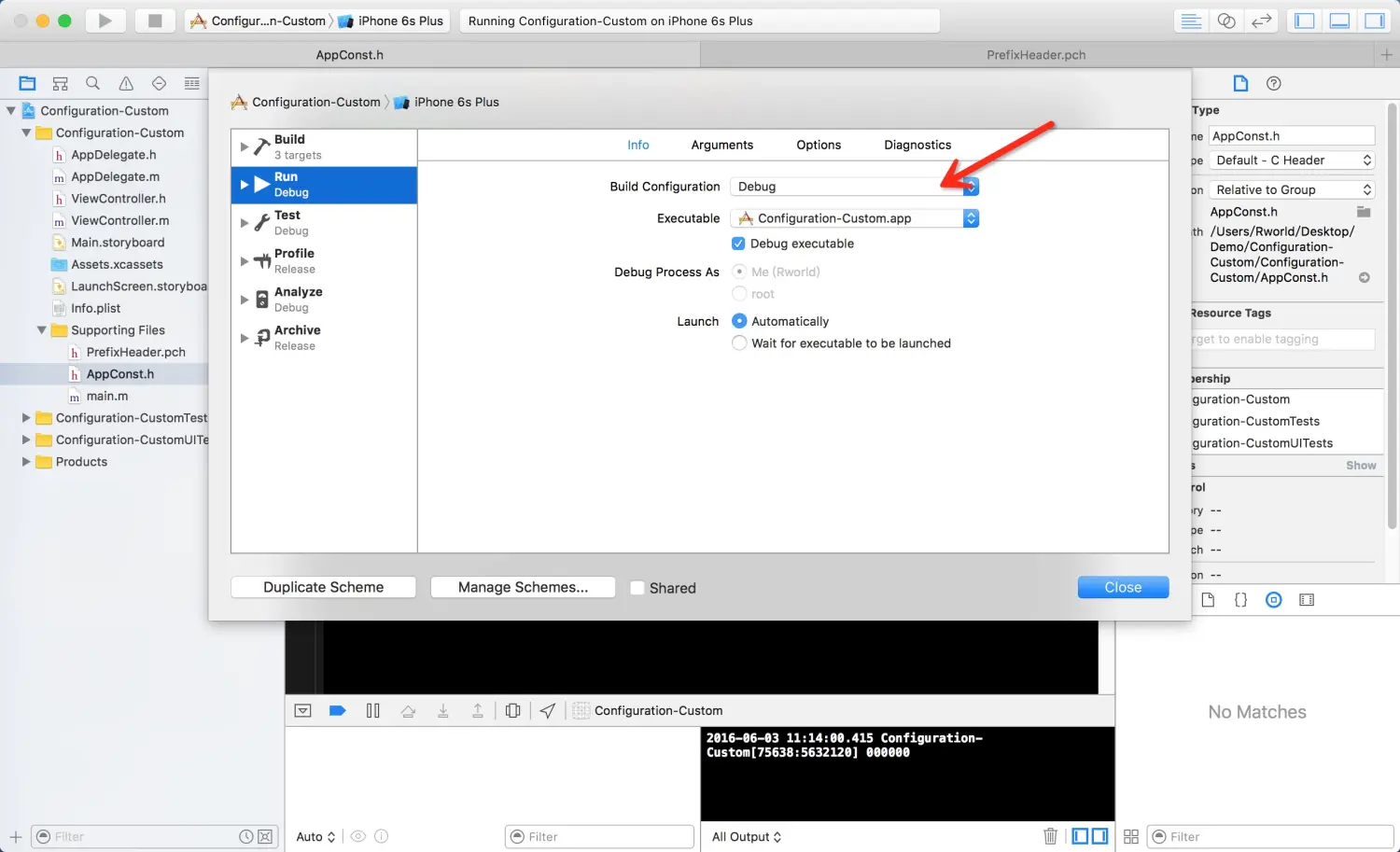Switch to the PrefixHeader.pch editor tab
The height and width of the screenshot is (852, 1400).
pos(1036,55)
